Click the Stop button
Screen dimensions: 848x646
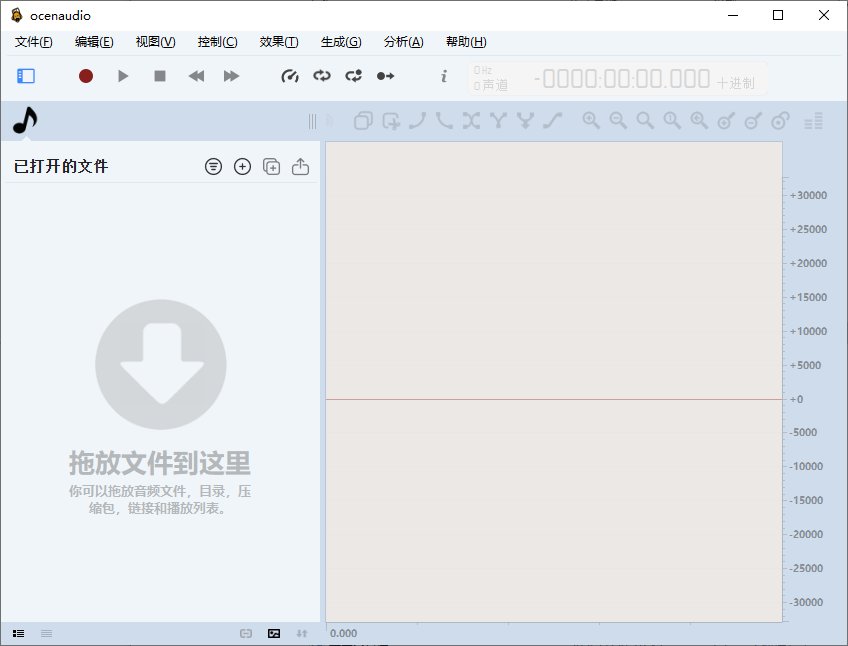(x=160, y=76)
